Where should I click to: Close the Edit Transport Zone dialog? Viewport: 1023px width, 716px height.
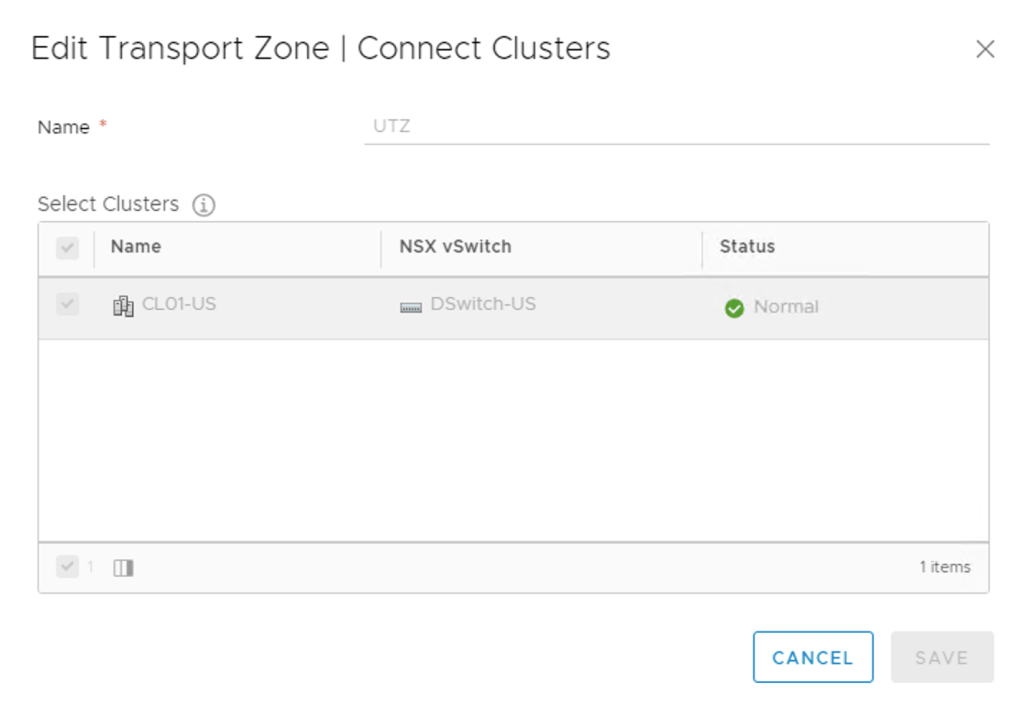coord(985,49)
